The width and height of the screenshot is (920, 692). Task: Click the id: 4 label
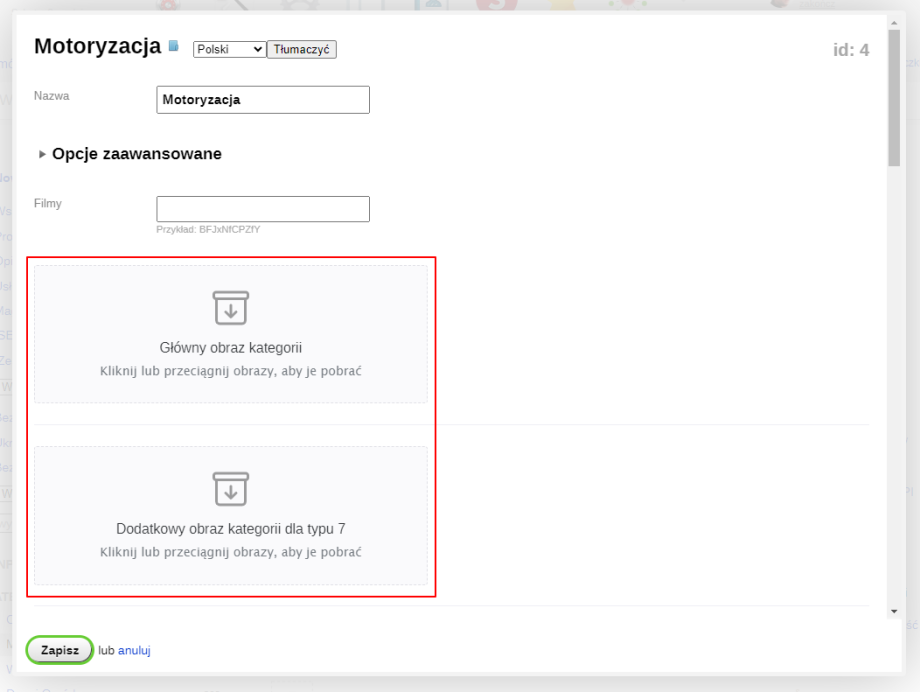(x=851, y=49)
